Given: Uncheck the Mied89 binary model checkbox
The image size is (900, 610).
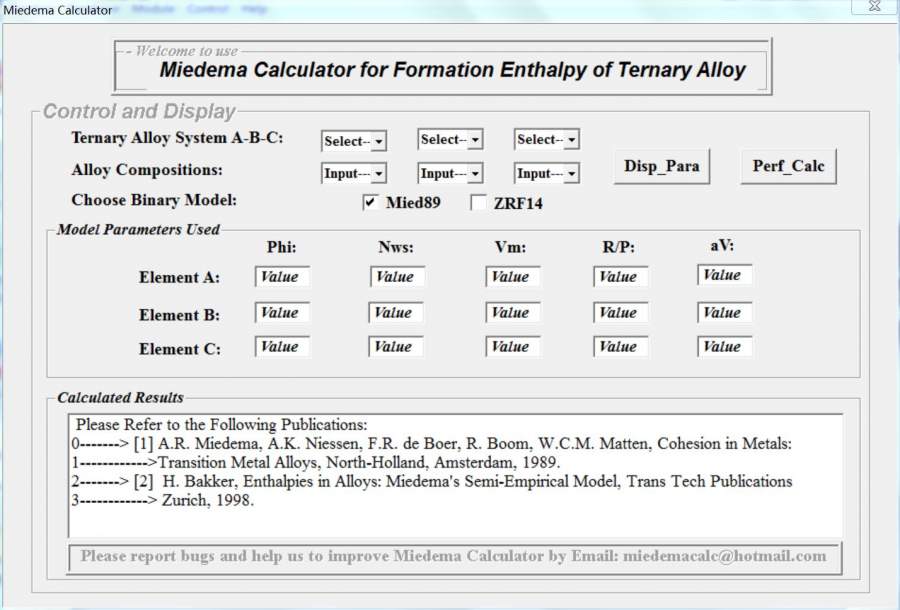Looking at the screenshot, I should (x=370, y=202).
